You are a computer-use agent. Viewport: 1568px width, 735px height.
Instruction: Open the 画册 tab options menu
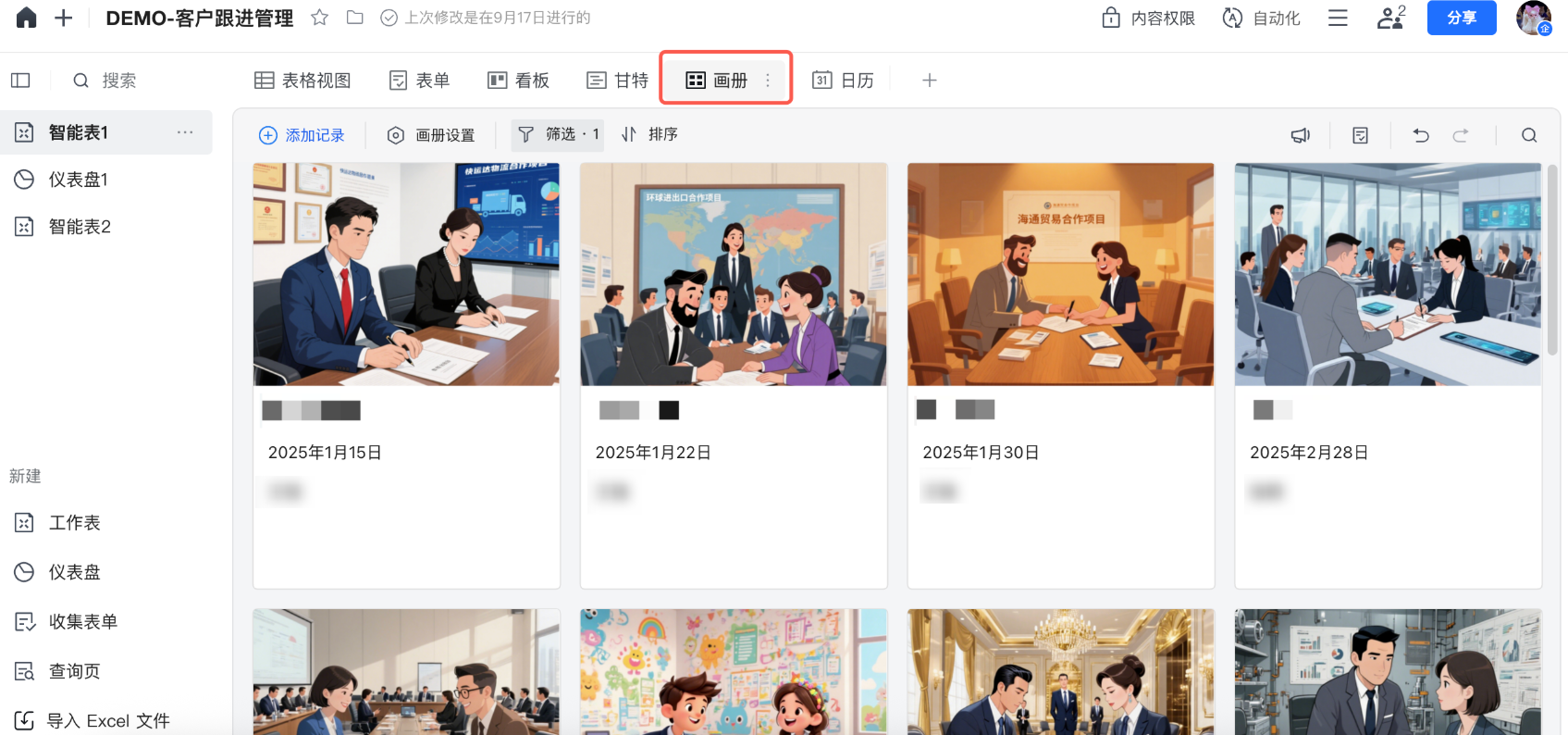coord(768,81)
